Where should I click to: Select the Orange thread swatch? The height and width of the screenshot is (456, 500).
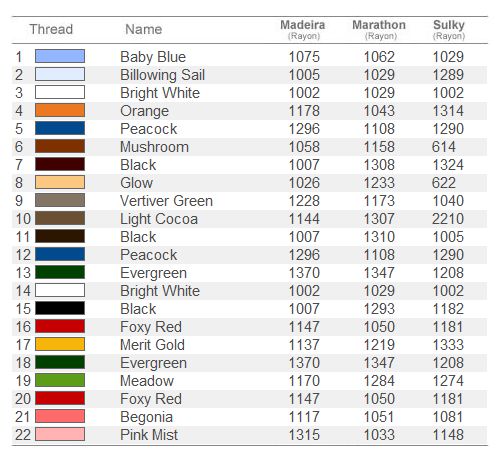click(60, 110)
